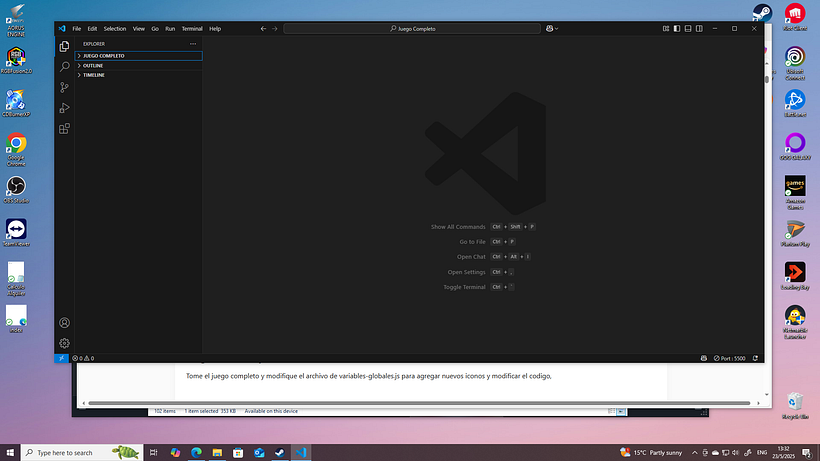Open the Copilot chat dropdown in title bar
Viewport: 820px width, 461px height.
tap(552, 29)
